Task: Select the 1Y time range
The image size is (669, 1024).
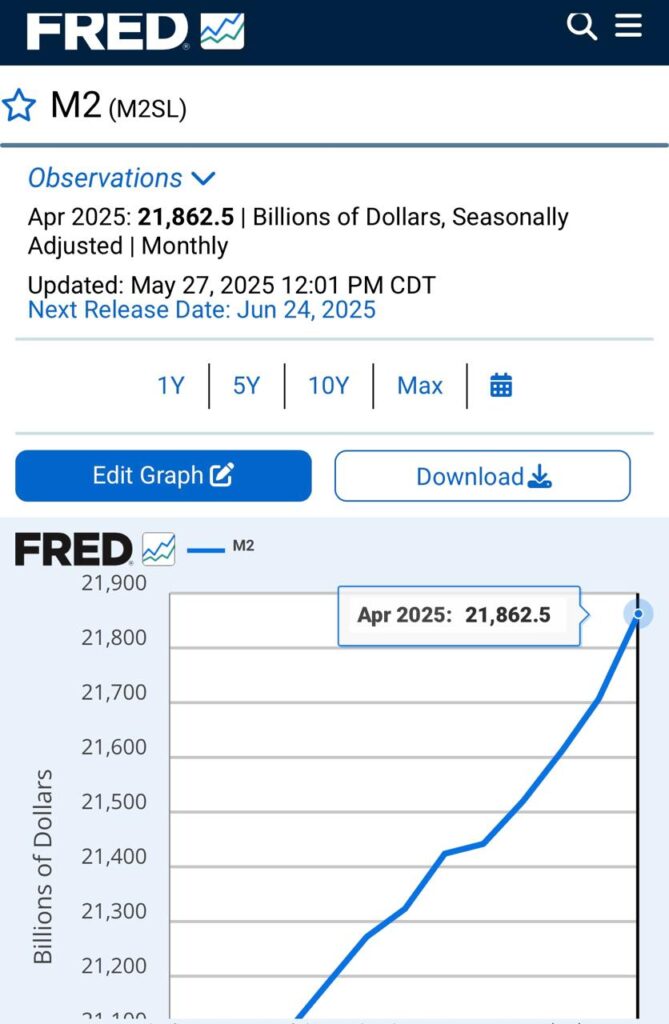Action: (x=171, y=385)
